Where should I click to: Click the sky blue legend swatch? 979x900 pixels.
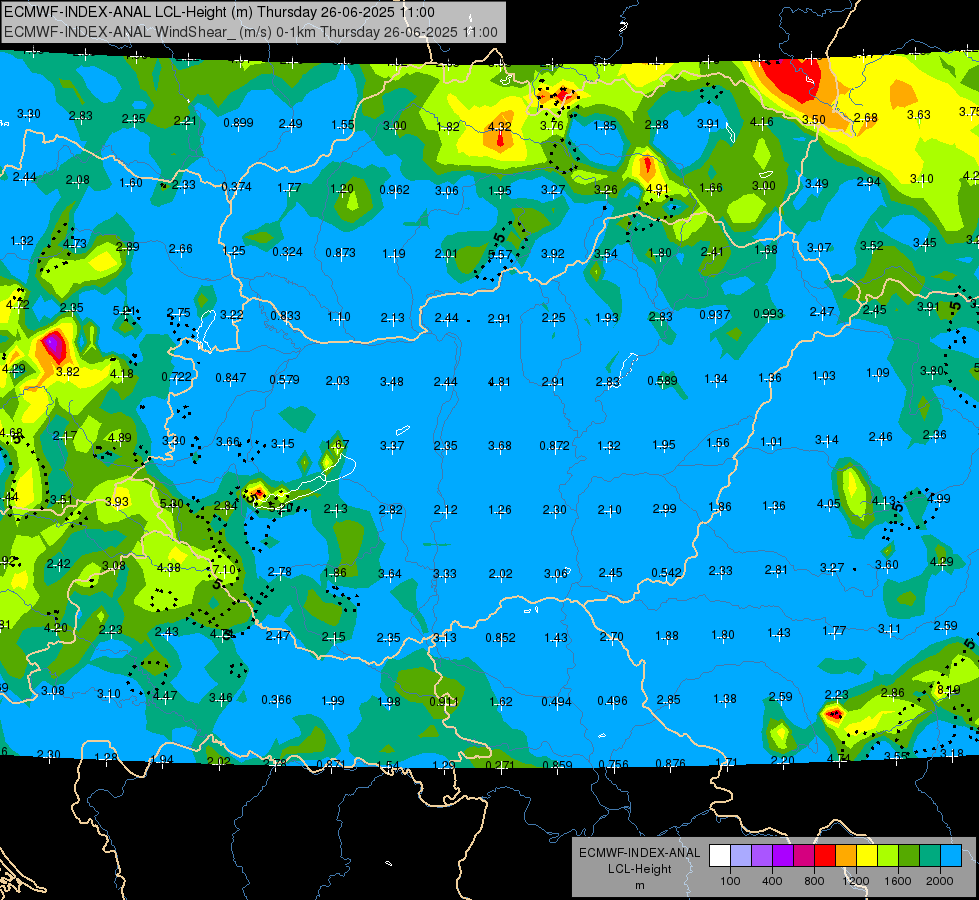(951, 856)
